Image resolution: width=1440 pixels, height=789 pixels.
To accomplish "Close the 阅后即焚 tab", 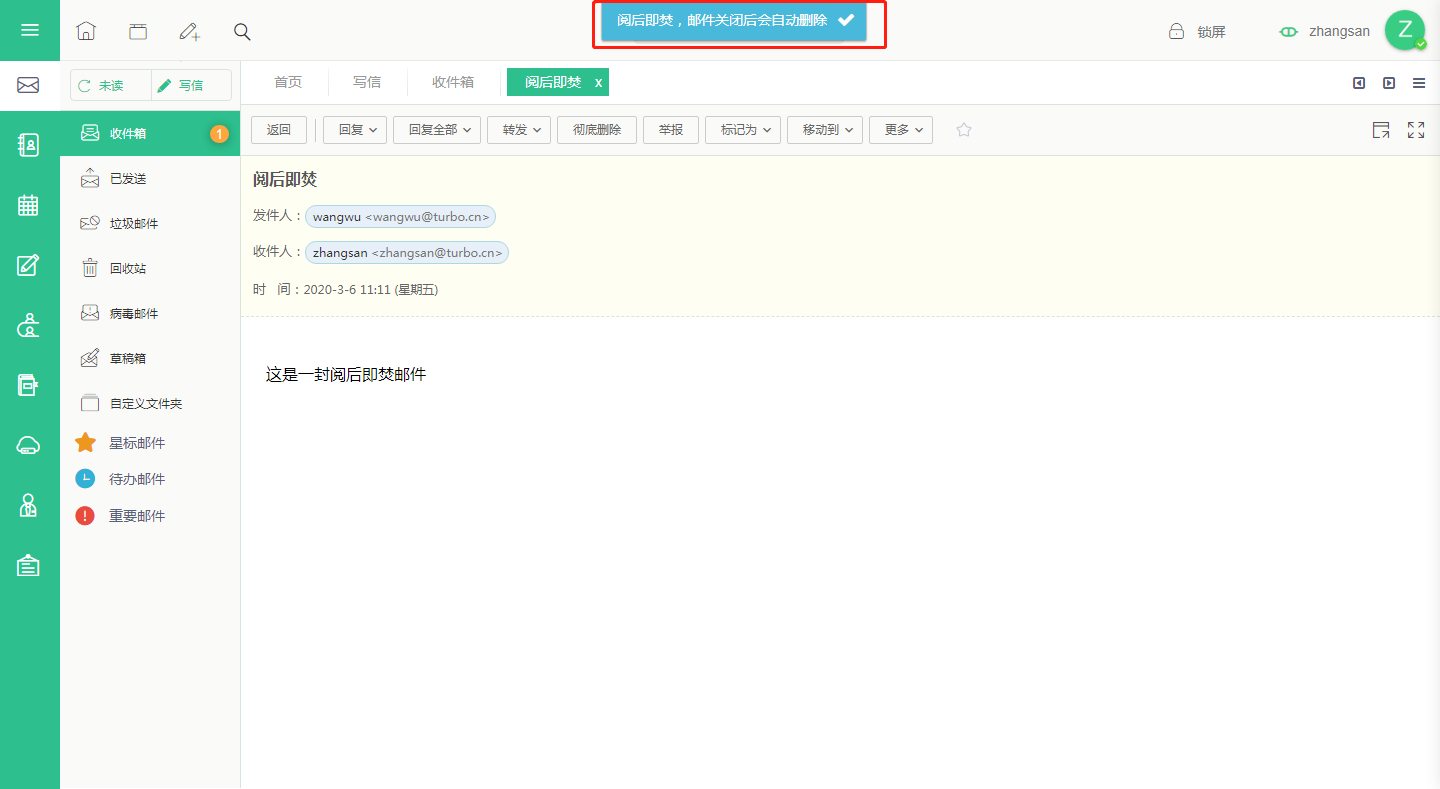I will (x=599, y=83).
